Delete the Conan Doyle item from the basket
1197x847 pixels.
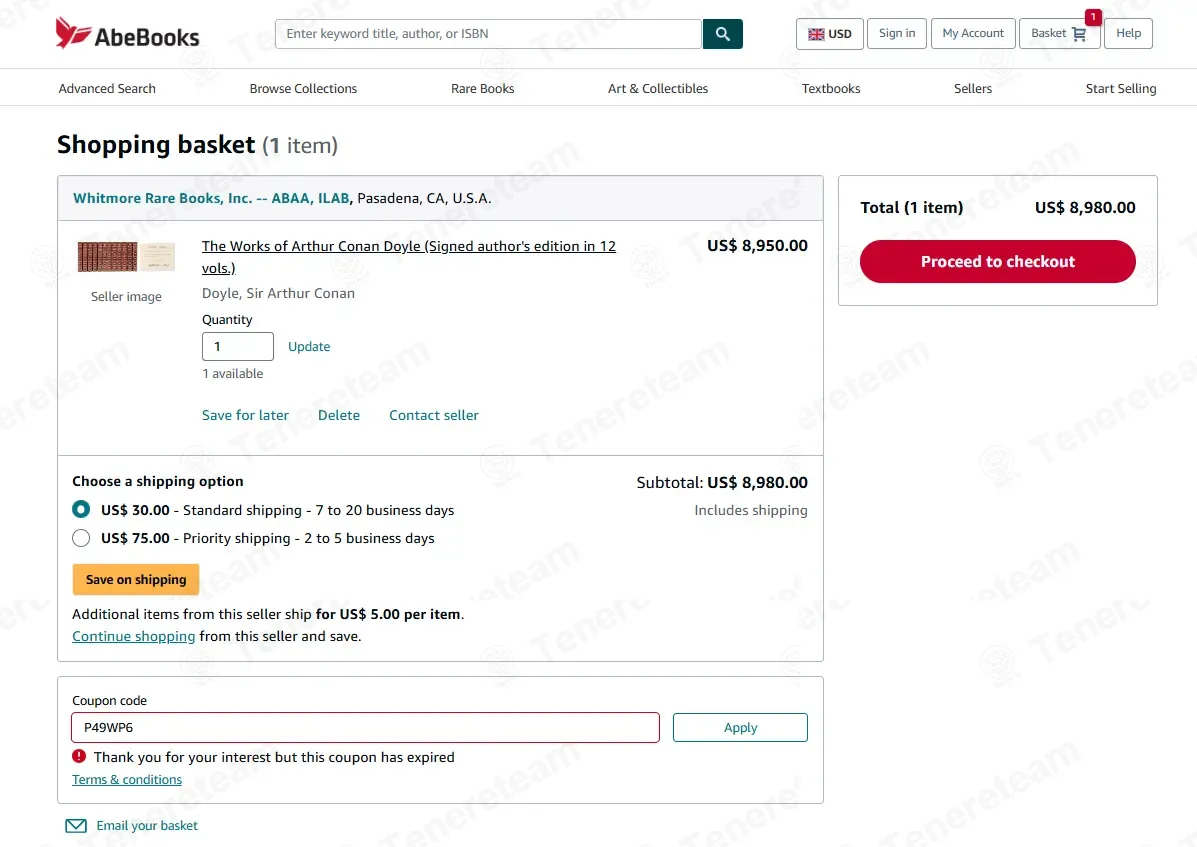(339, 415)
